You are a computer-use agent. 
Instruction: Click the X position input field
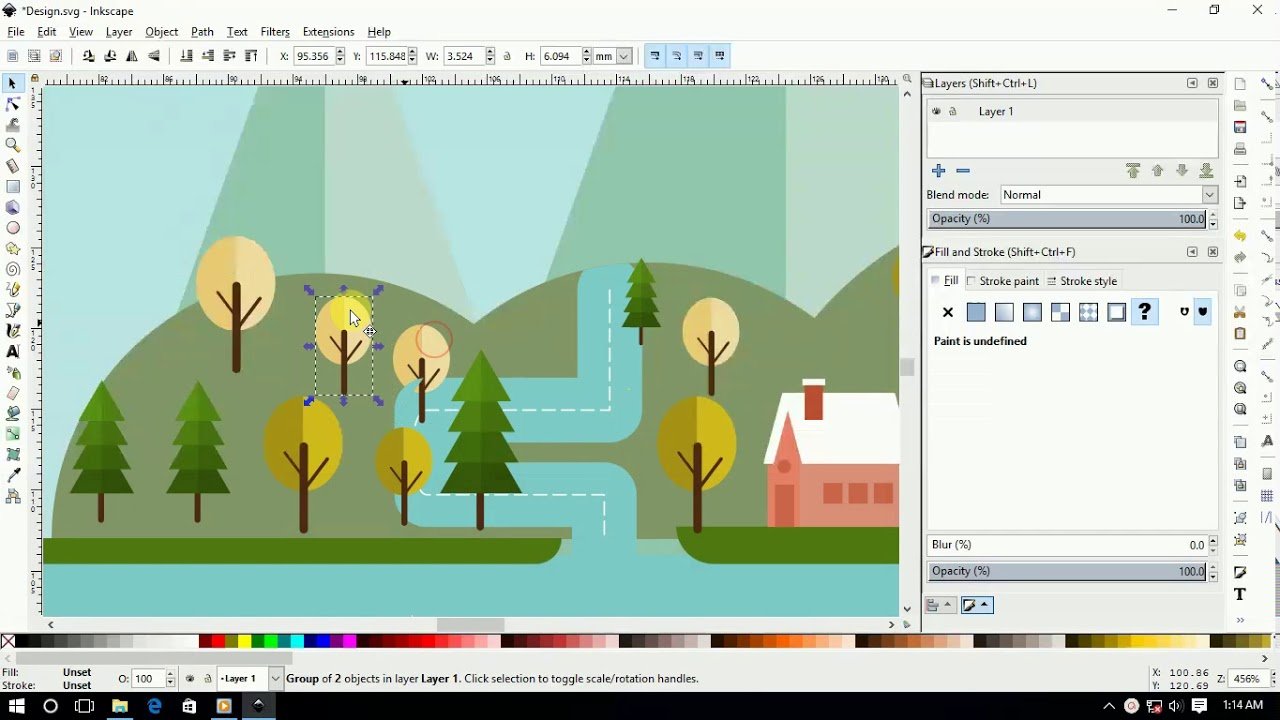pos(313,57)
